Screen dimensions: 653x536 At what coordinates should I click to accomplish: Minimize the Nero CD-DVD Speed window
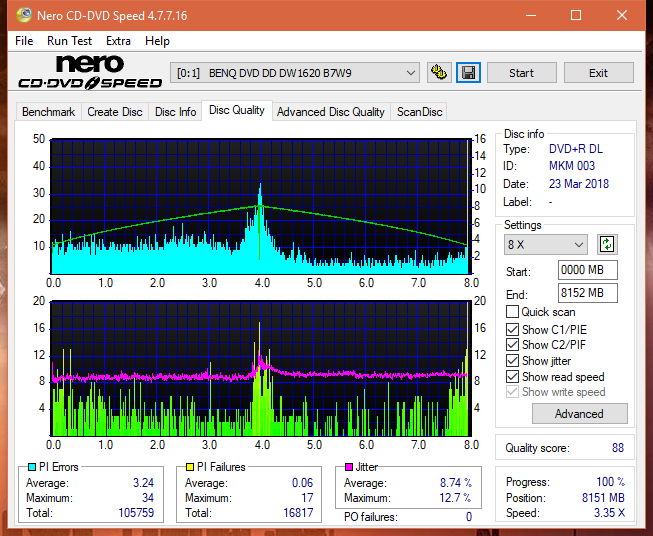[531, 15]
